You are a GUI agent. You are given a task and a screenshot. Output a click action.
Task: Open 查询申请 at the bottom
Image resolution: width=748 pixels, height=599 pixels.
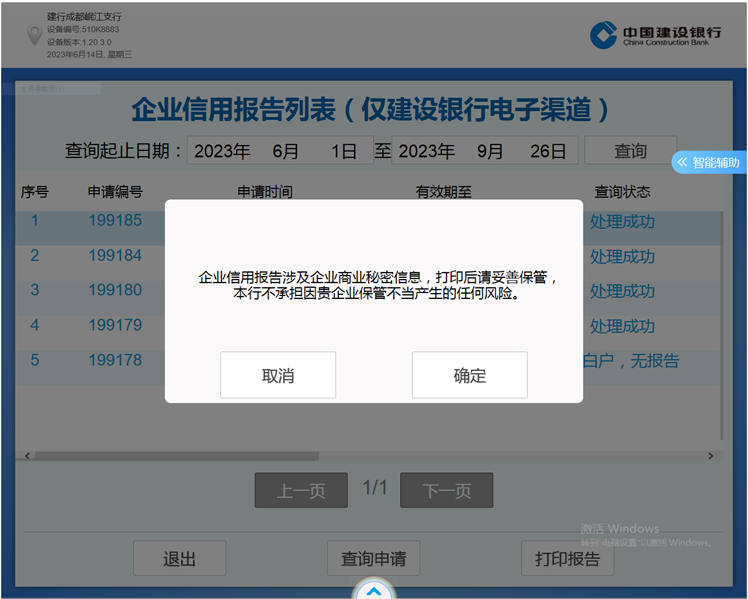tap(373, 559)
